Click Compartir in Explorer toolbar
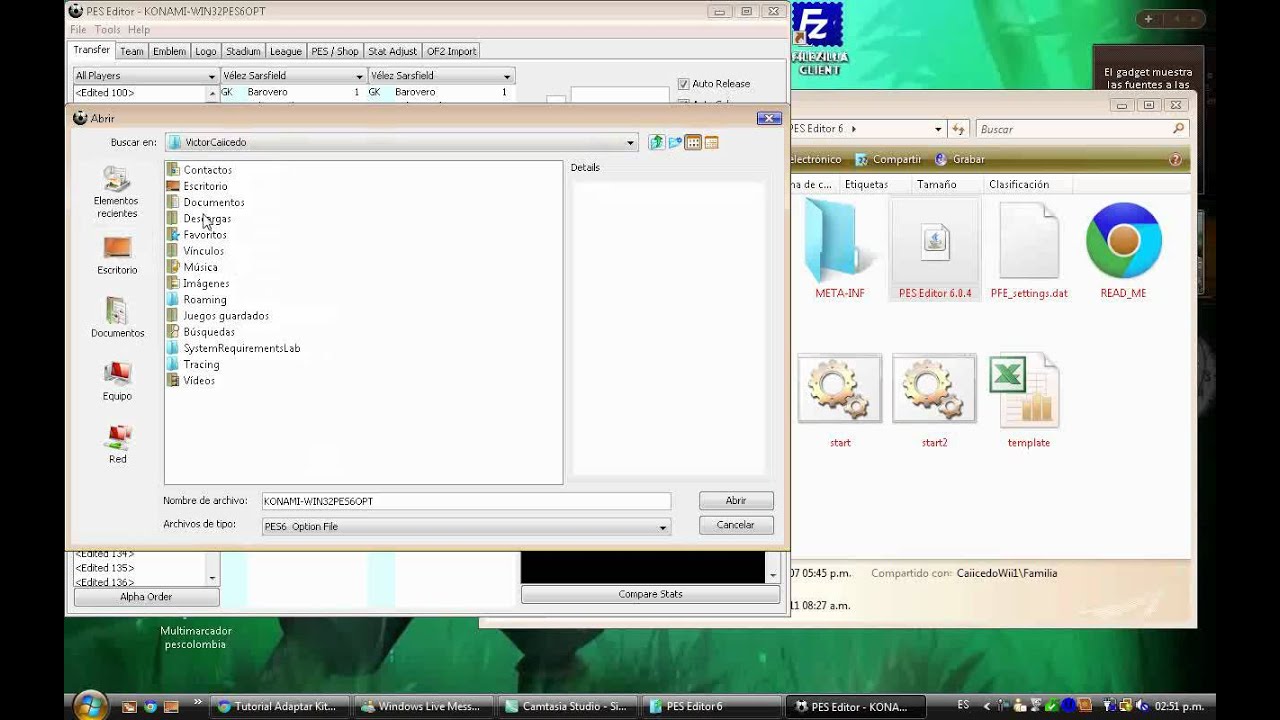This screenshot has width=1280, height=720. 888,159
